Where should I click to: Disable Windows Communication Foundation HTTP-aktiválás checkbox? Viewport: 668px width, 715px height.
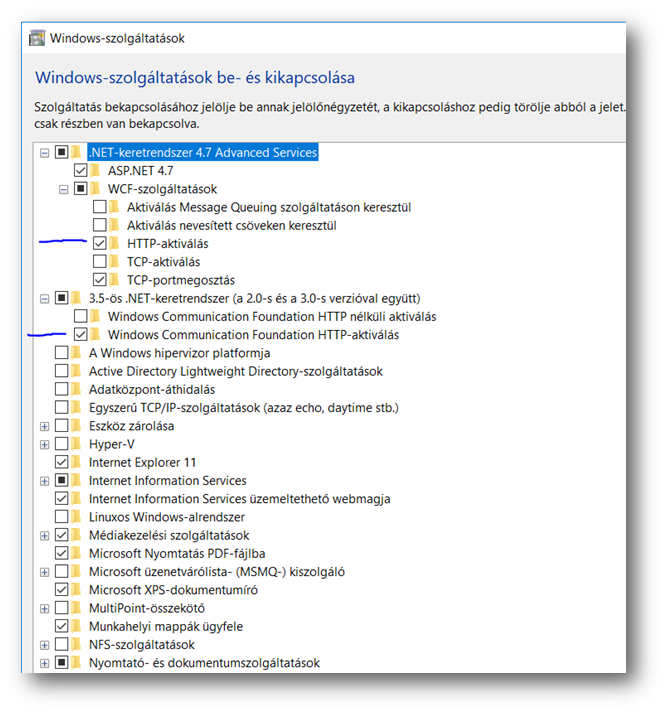(x=81, y=335)
